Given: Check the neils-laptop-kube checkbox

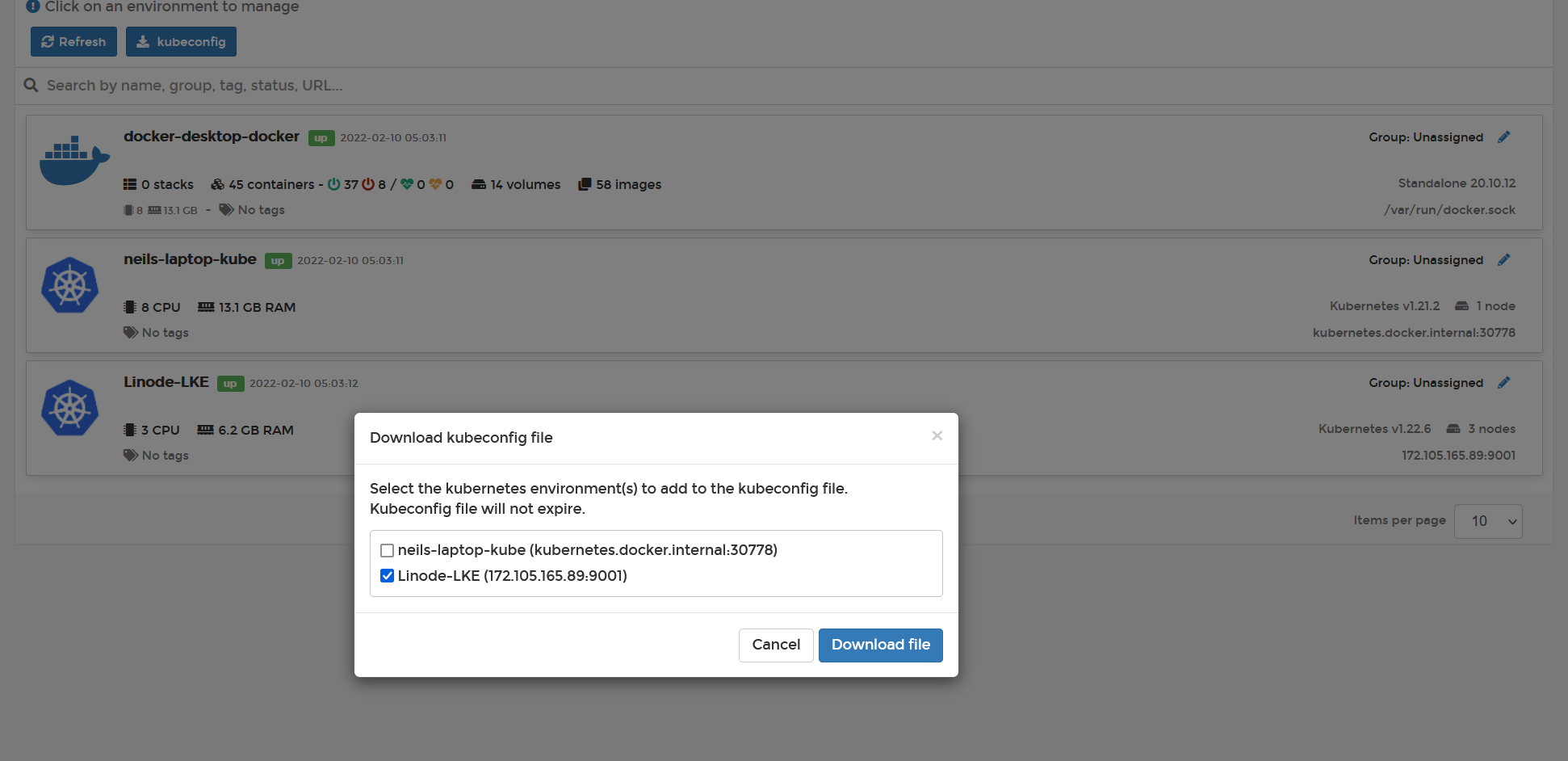Looking at the screenshot, I should [x=387, y=550].
